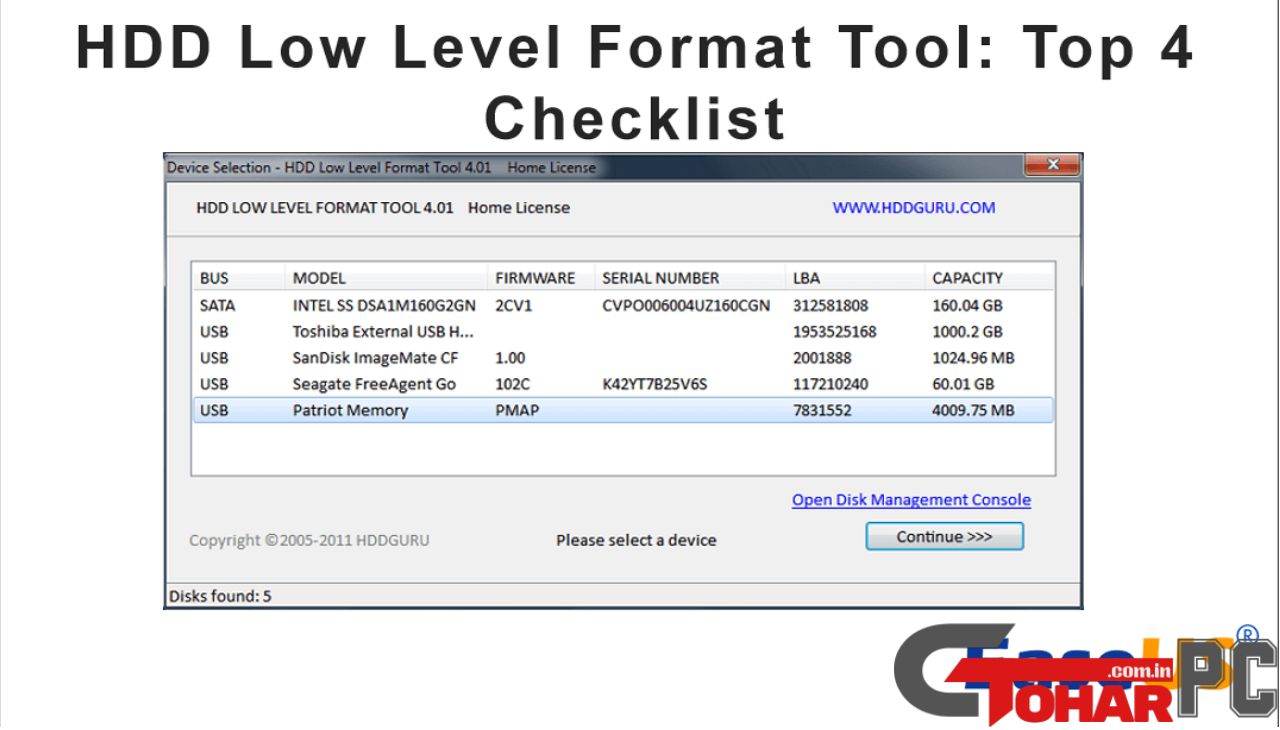Viewport: 1280px width, 730px height.
Task: Sort by the MODEL column header
Action: coord(386,278)
